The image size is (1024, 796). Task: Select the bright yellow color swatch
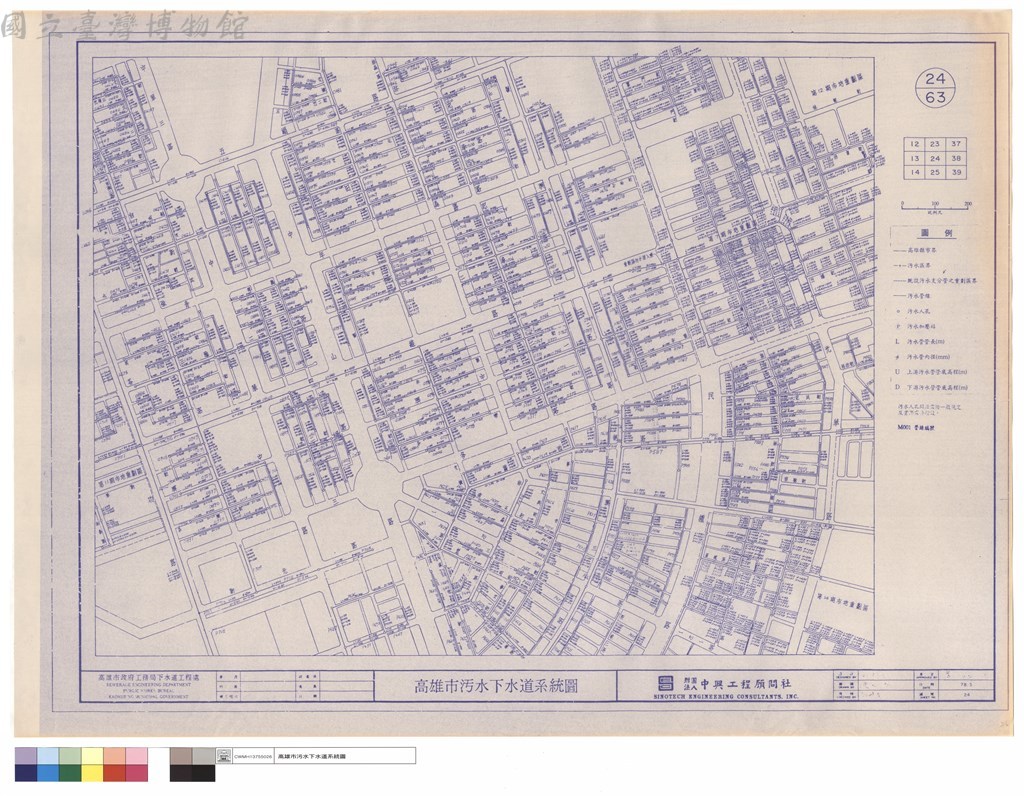pyautogui.click(x=92, y=773)
